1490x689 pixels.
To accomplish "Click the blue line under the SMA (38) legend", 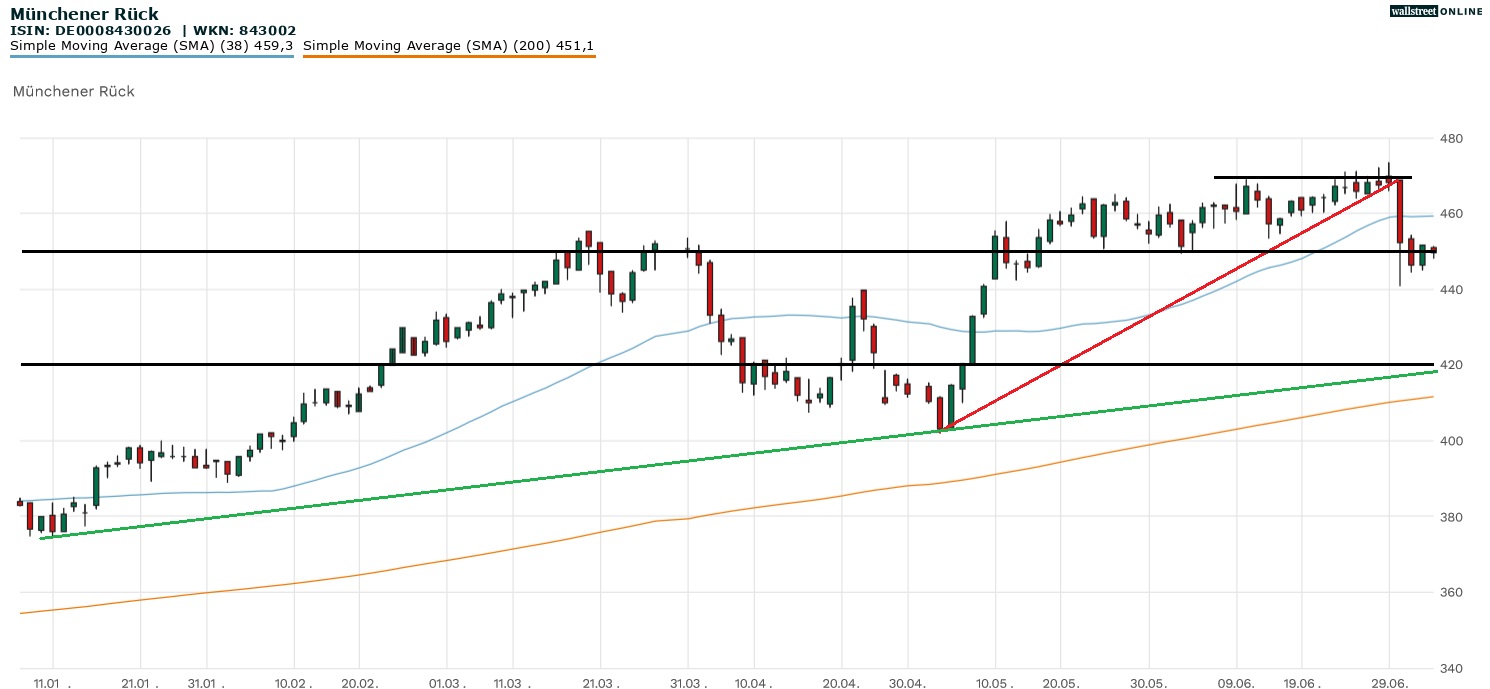I will pyautogui.click(x=151, y=57).
